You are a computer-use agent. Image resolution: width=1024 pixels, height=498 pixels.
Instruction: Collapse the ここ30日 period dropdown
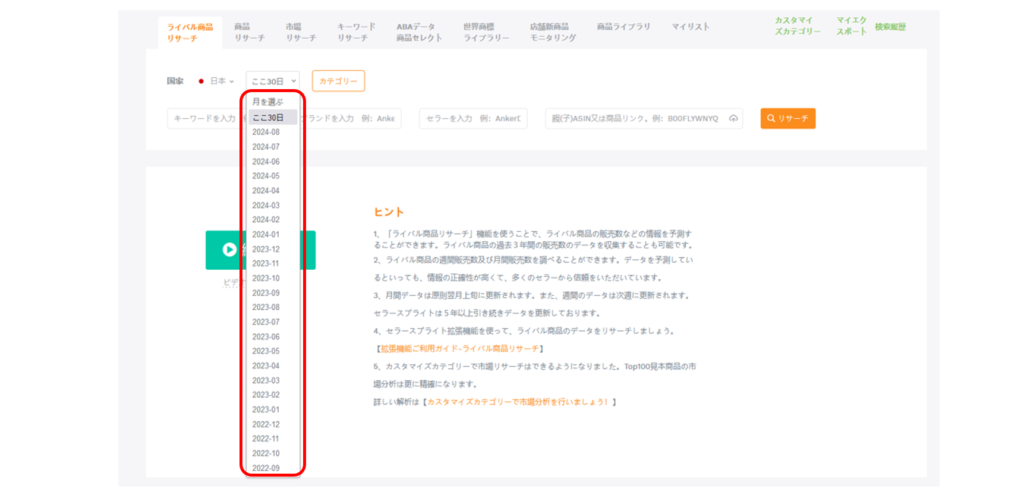(273, 81)
